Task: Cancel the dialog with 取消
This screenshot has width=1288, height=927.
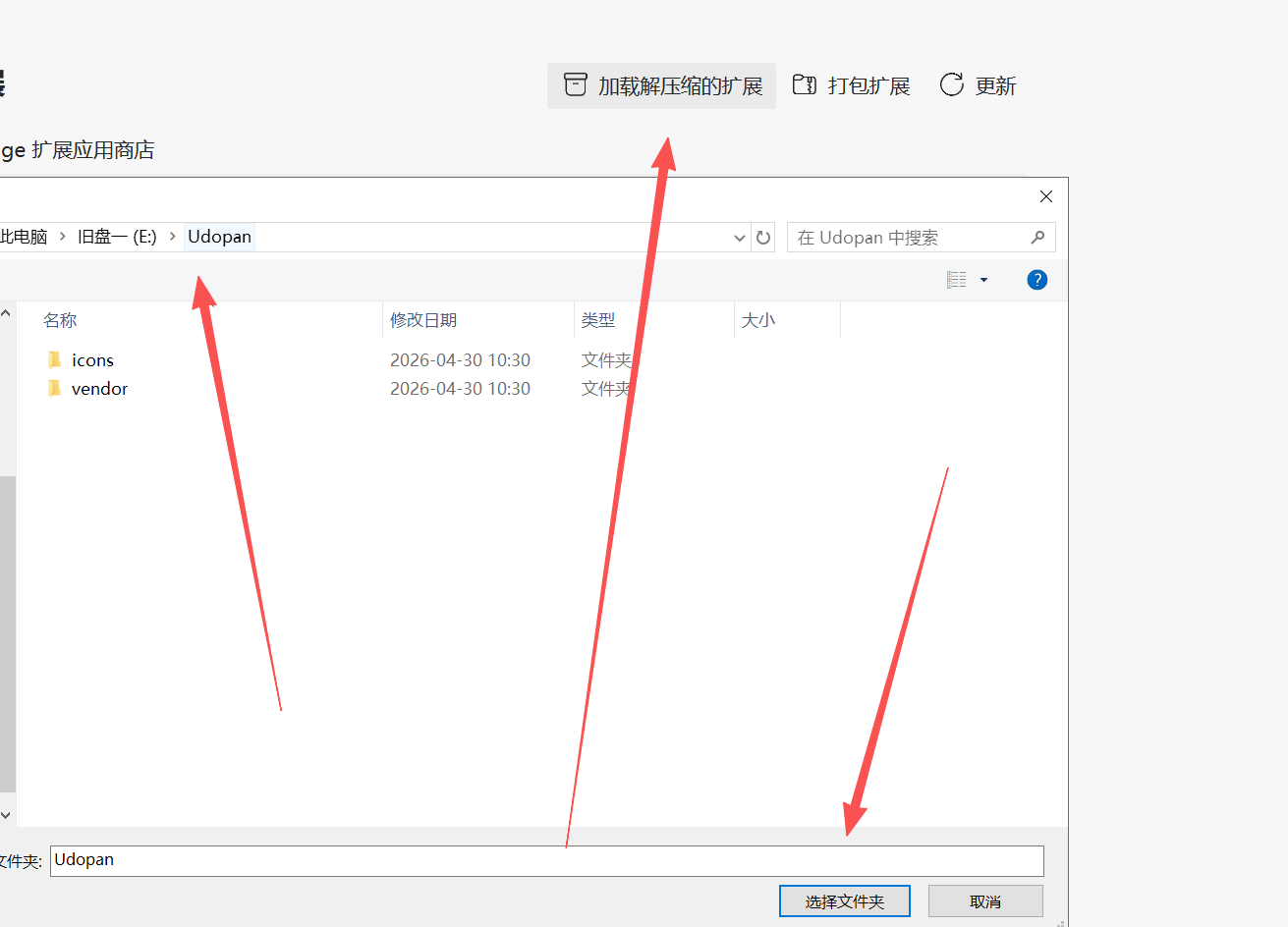Action: (x=984, y=901)
